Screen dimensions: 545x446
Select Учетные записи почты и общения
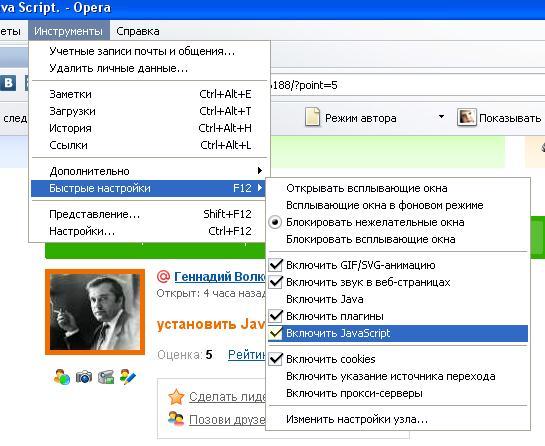click(x=149, y=51)
